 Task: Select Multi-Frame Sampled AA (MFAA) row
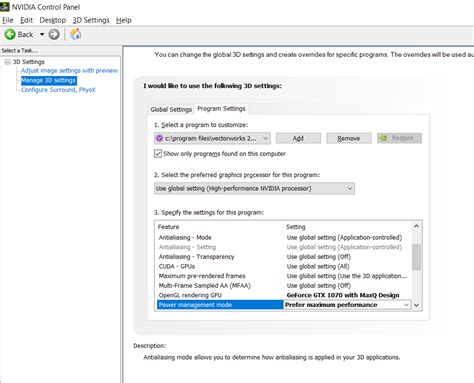click(x=283, y=286)
